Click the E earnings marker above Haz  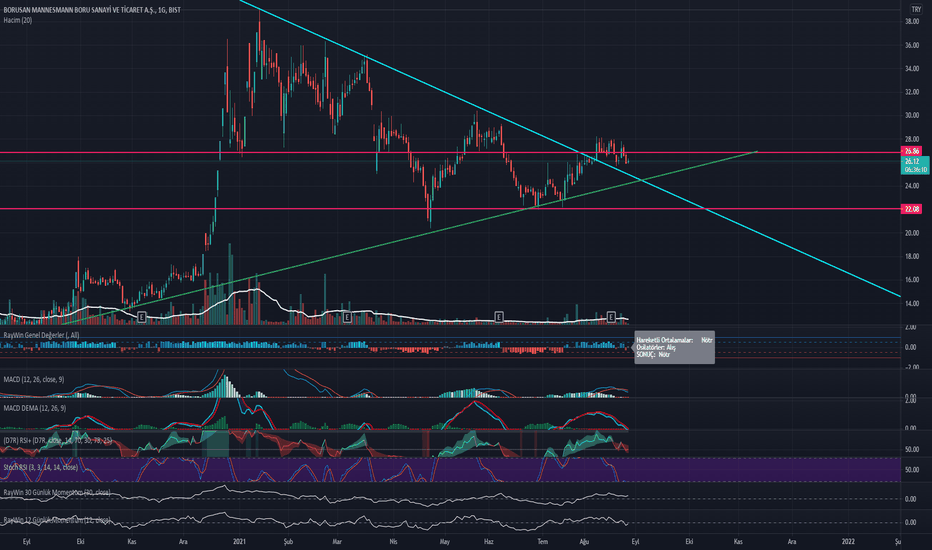[499, 317]
